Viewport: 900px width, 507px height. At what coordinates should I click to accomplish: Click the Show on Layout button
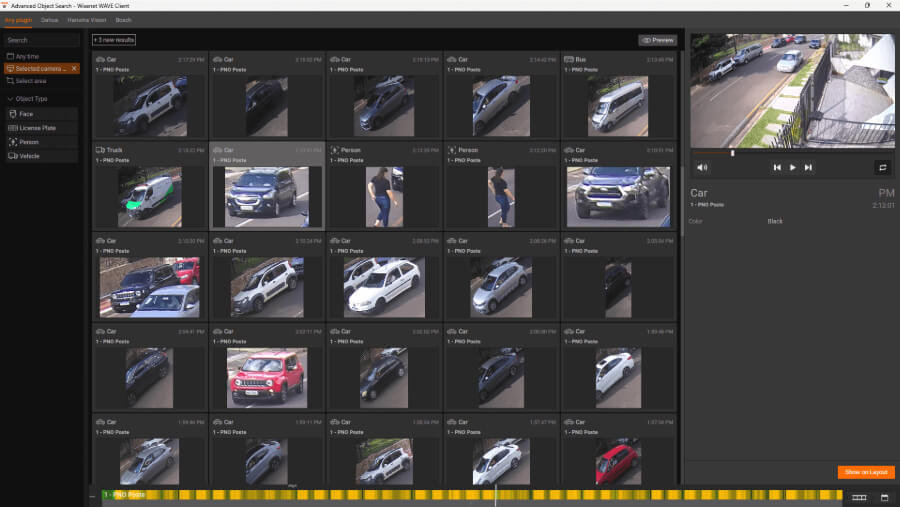[x=865, y=472]
